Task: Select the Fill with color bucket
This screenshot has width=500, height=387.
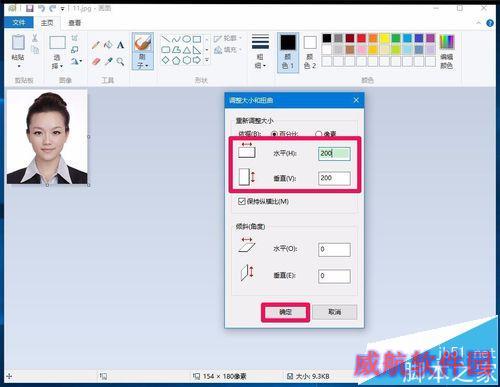Action: click(108, 45)
